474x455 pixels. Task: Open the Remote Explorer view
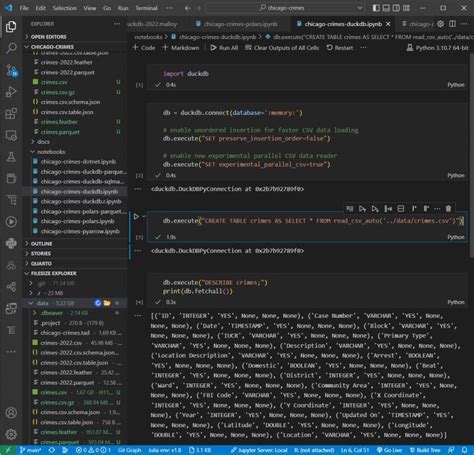tap(11, 135)
